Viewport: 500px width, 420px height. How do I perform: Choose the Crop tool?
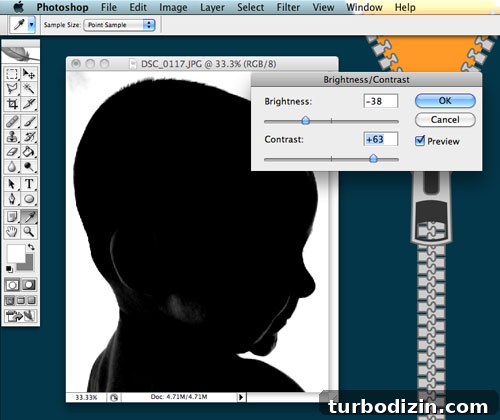pos(12,104)
